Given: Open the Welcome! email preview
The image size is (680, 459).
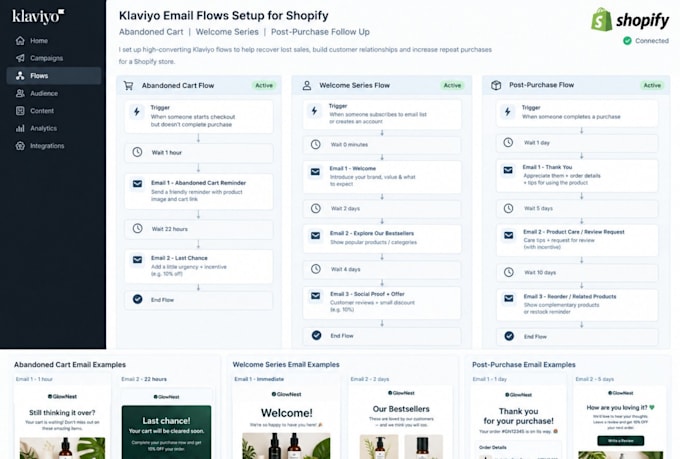Looking at the screenshot, I should coord(287,423).
